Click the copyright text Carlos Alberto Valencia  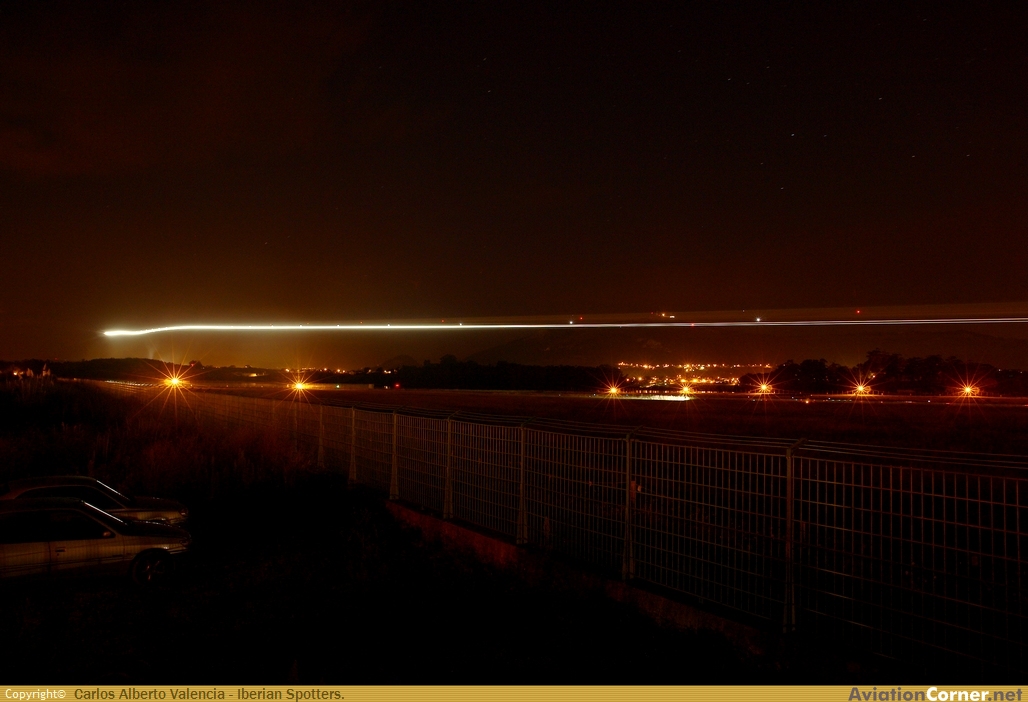(x=150, y=694)
